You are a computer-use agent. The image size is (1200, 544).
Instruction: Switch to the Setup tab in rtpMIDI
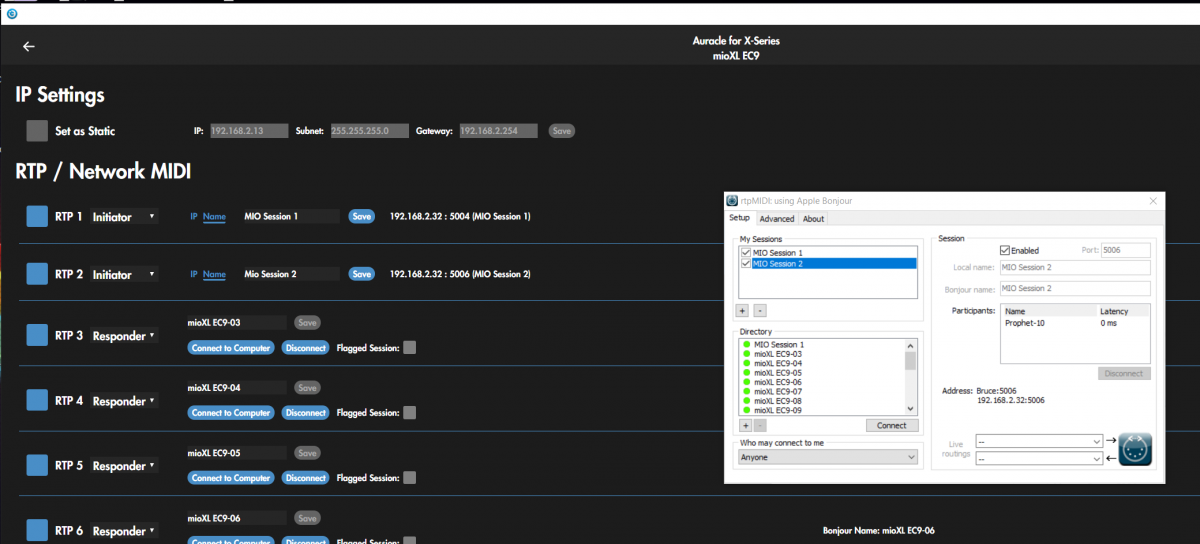tap(739, 218)
